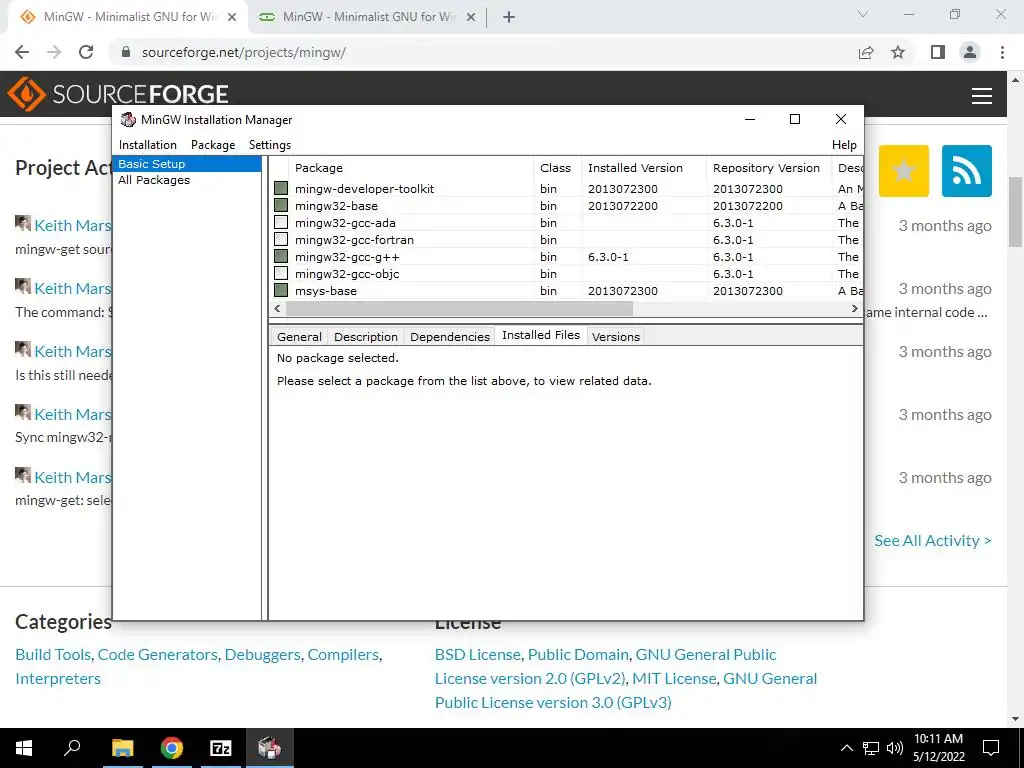Show hidden system tray icons
The height and width of the screenshot is (768, 1024).
tap(846, 748)
